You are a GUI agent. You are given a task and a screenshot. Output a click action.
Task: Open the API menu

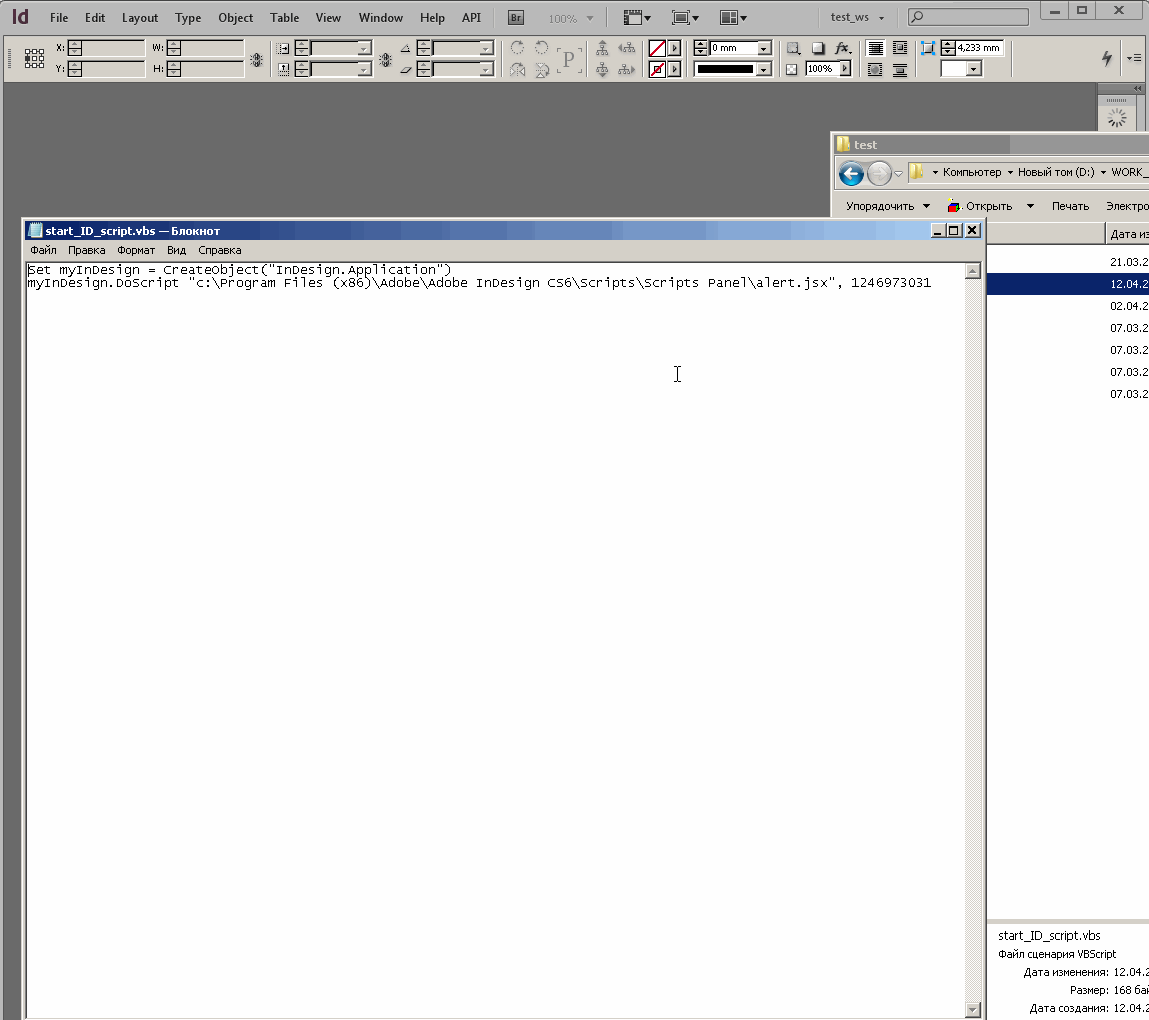(x=471, y=18)
